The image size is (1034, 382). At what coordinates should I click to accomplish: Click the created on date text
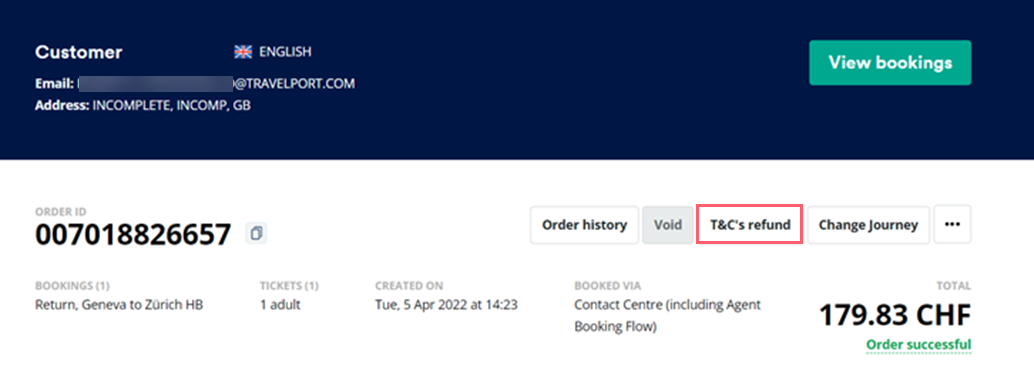click(x=446, y=305)
